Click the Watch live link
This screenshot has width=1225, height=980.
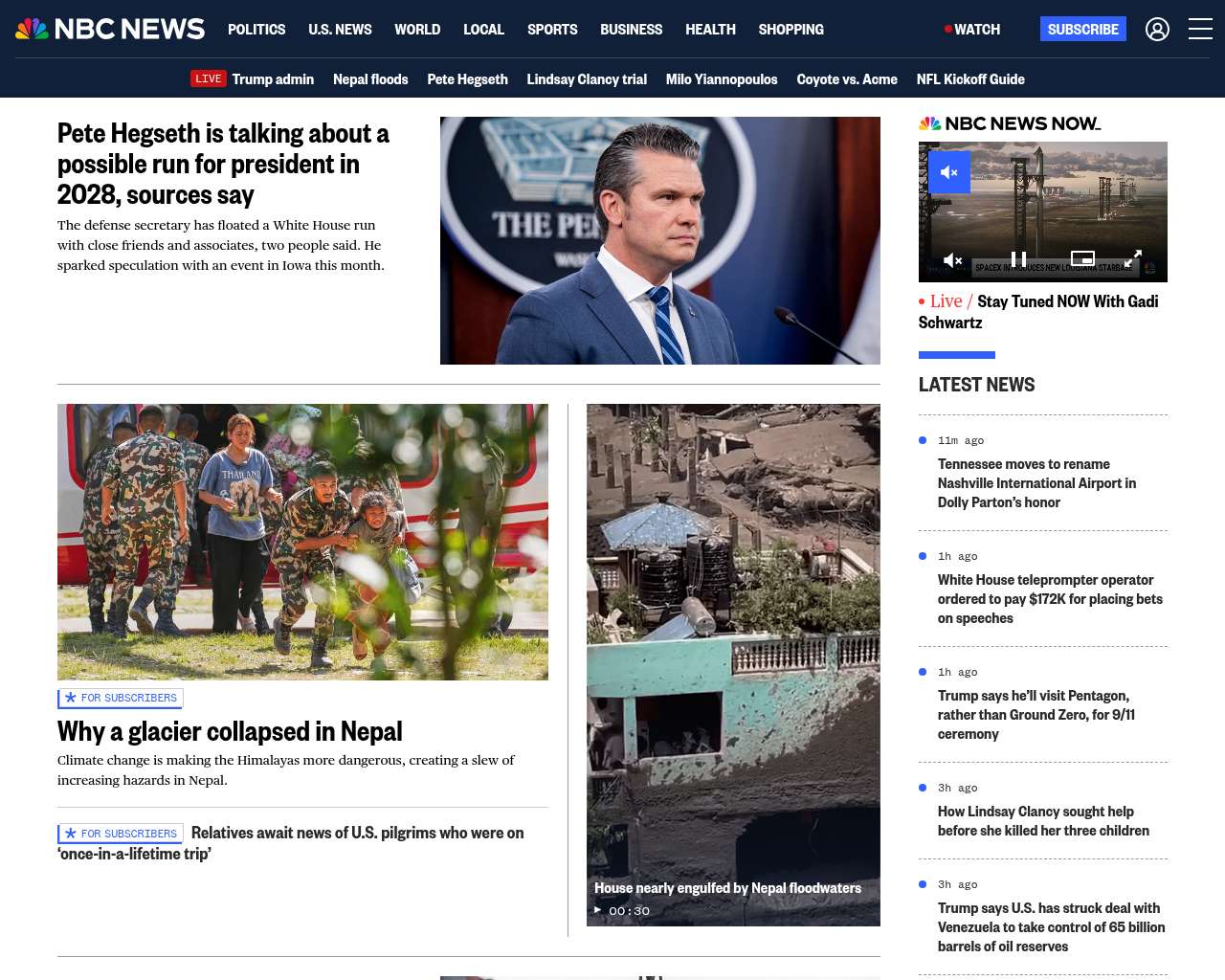pyautogui.click(x=972, y=30)
